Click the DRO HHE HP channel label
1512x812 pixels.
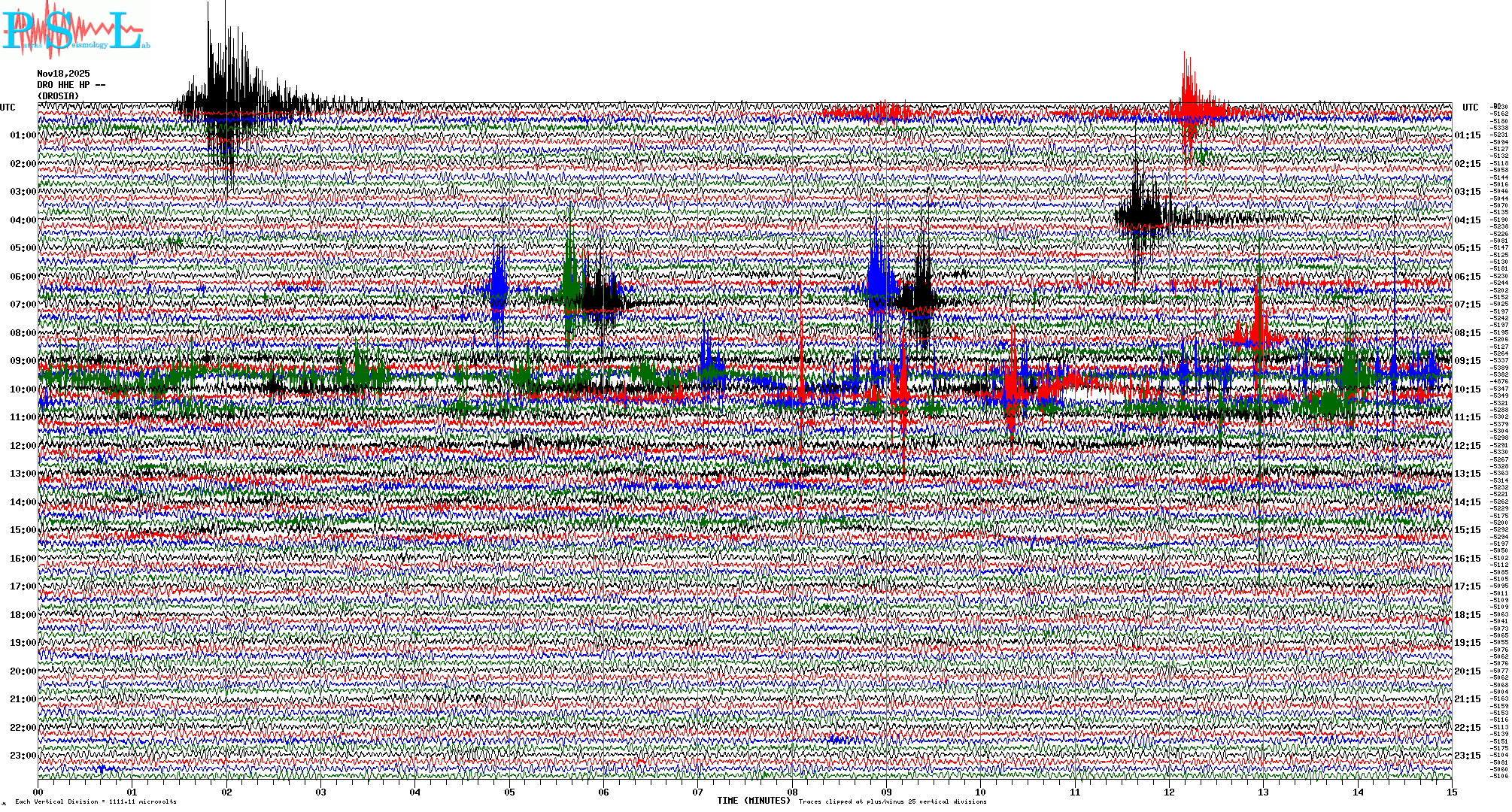click(x=71, y=85)
